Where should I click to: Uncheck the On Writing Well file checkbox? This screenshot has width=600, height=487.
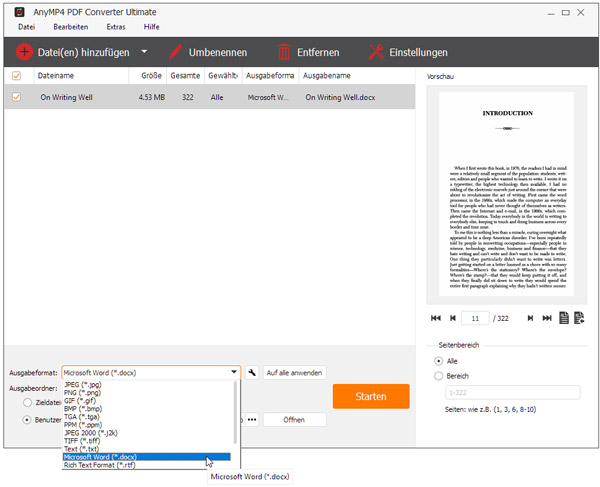[x=16, y=97]
